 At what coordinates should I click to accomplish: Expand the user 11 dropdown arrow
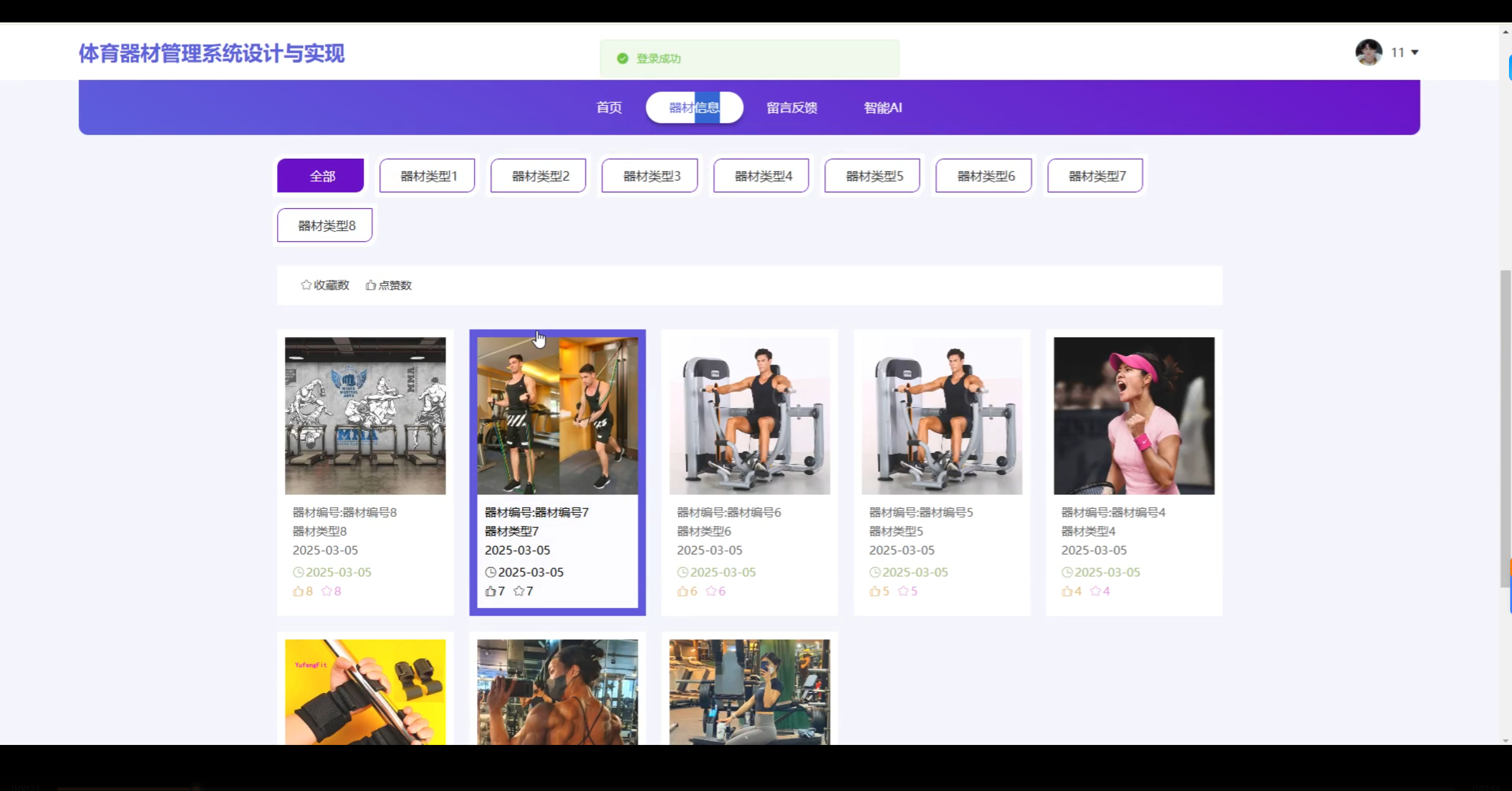pos(1415,53)
